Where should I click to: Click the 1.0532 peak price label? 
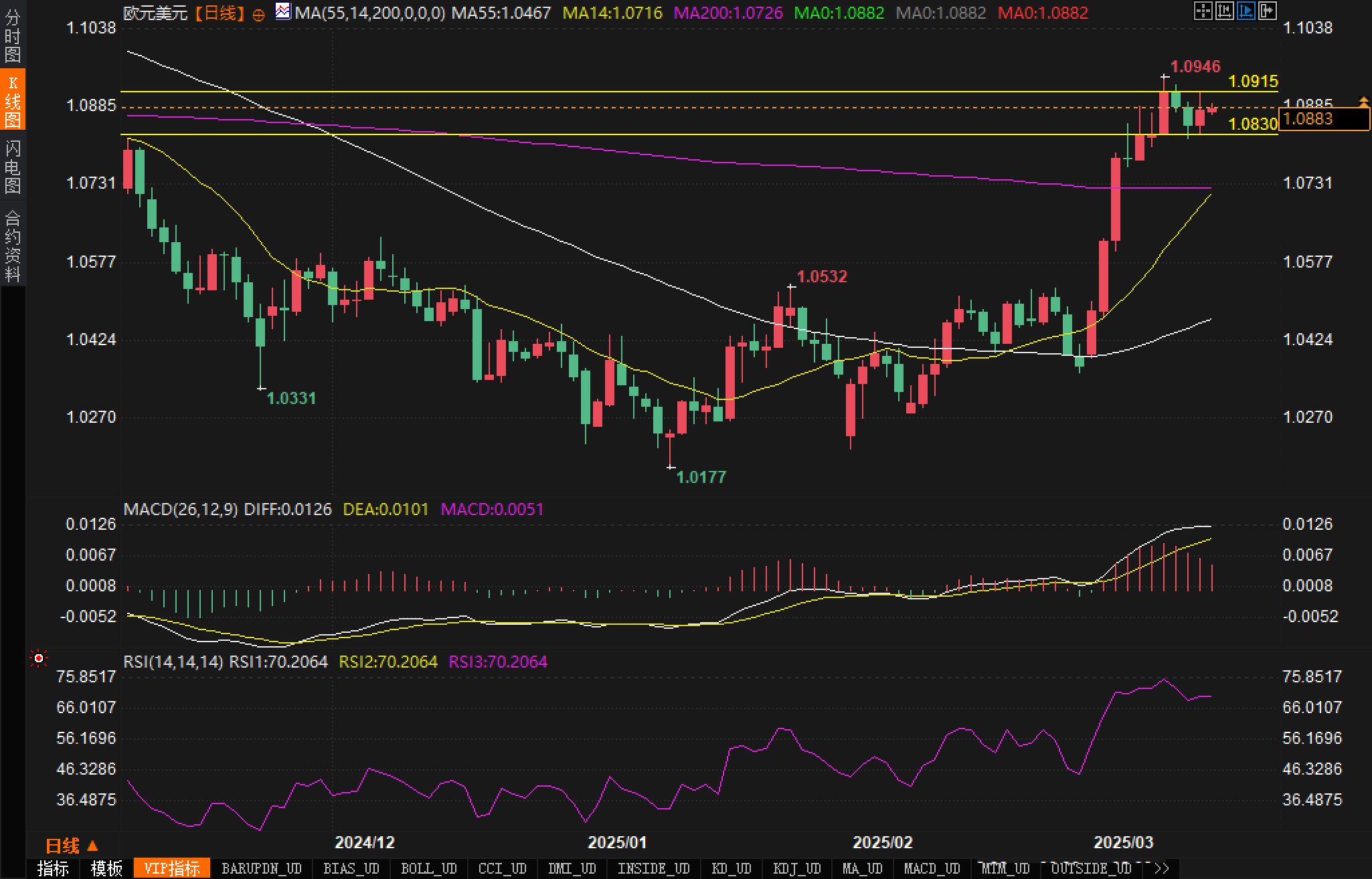(x=822, y=276)
